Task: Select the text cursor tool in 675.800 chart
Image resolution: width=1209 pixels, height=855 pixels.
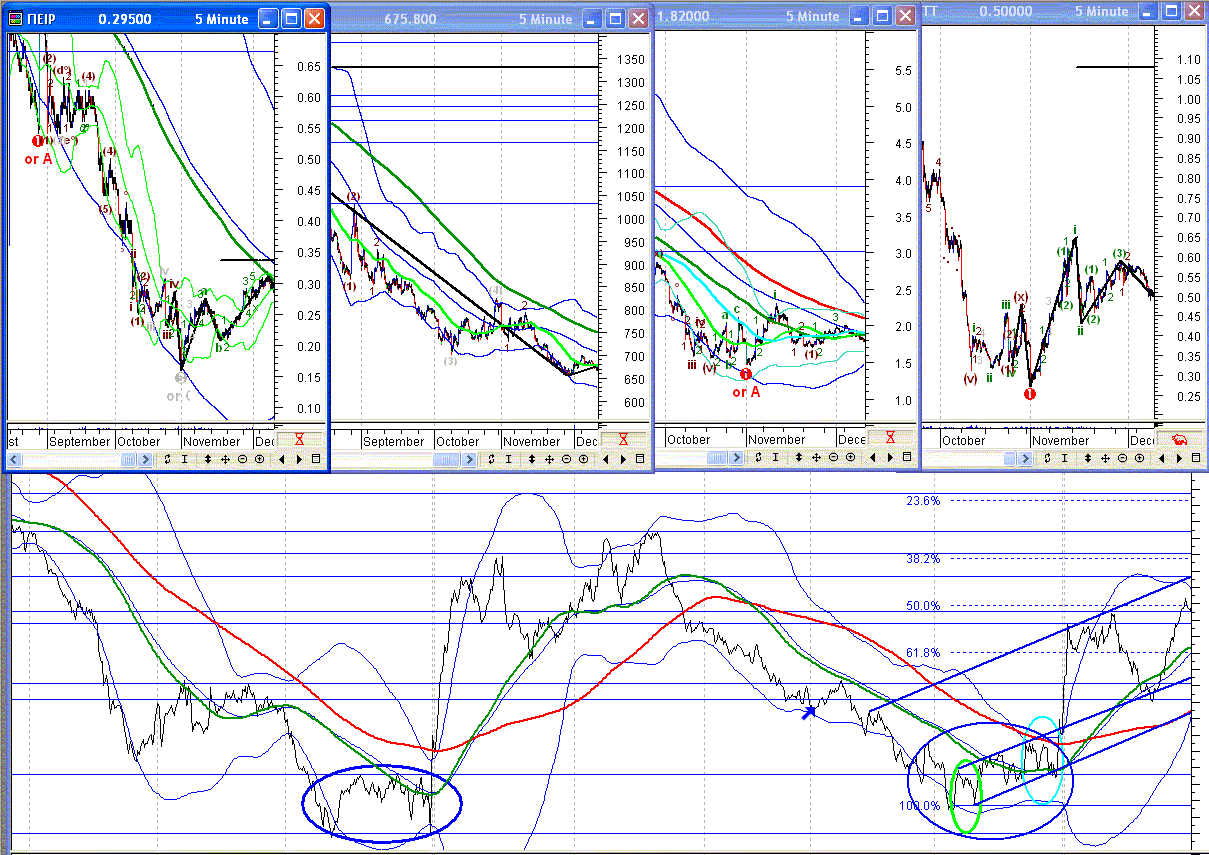Action: (508, 459)
